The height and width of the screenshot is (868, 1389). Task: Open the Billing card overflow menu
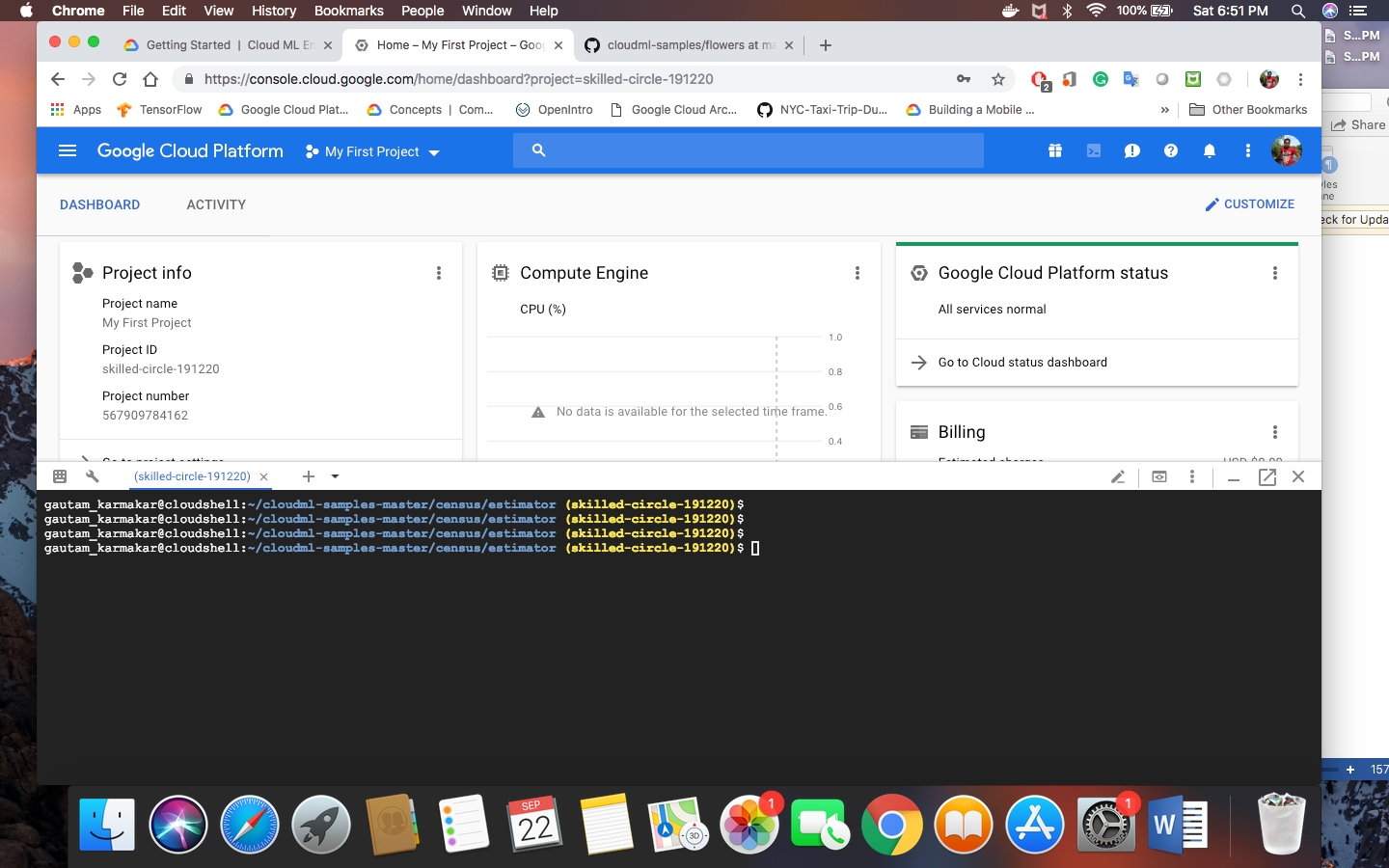click(x=1275, y=432)
